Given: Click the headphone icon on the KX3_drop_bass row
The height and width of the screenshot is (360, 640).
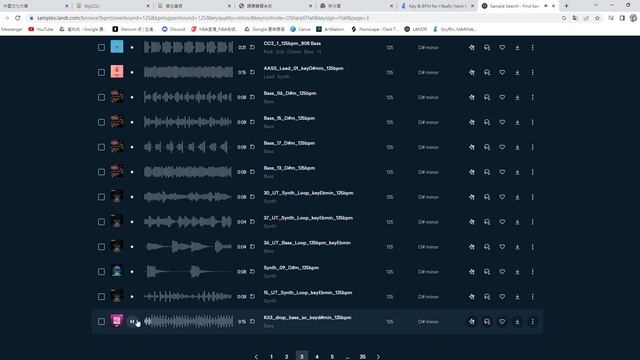Looking at the screenshot, I should click(487, 321).
